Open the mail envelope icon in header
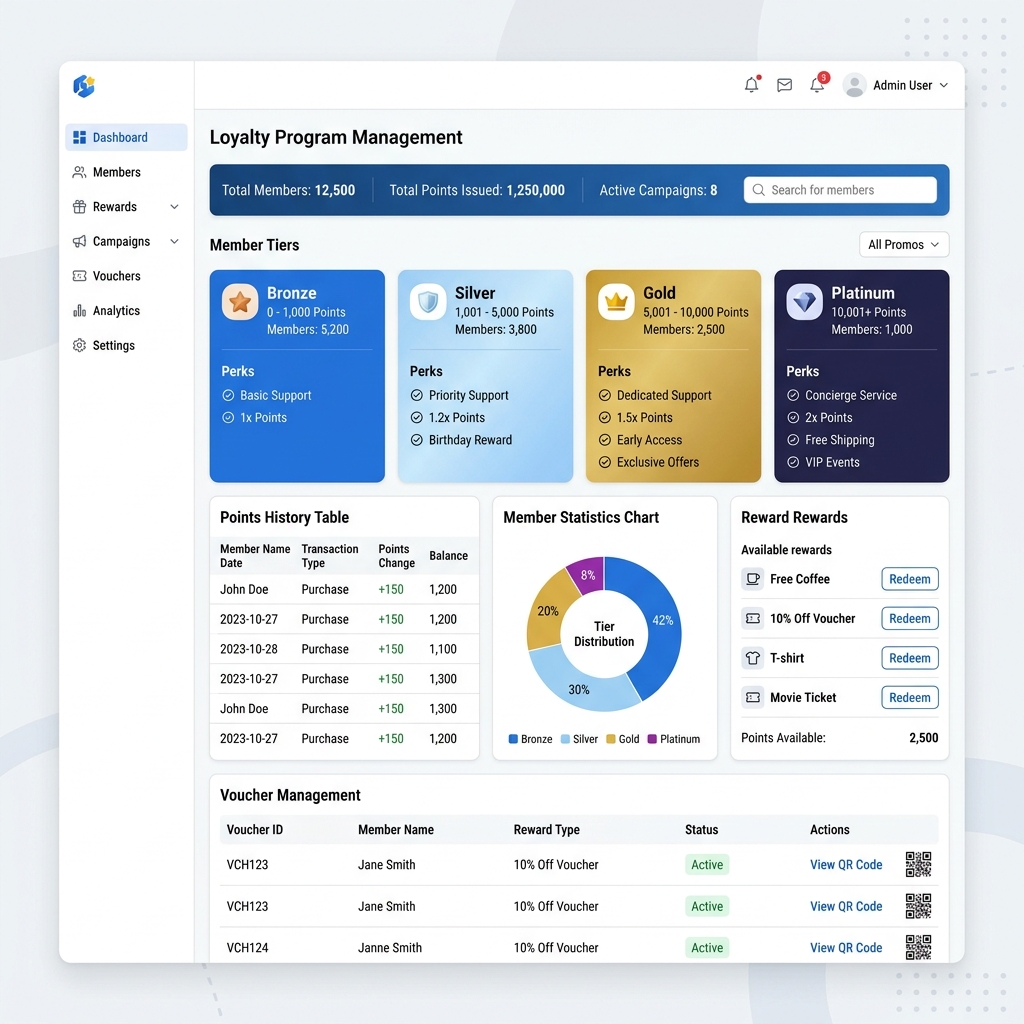This screenshot has height=1024, width=1024. 784,85
